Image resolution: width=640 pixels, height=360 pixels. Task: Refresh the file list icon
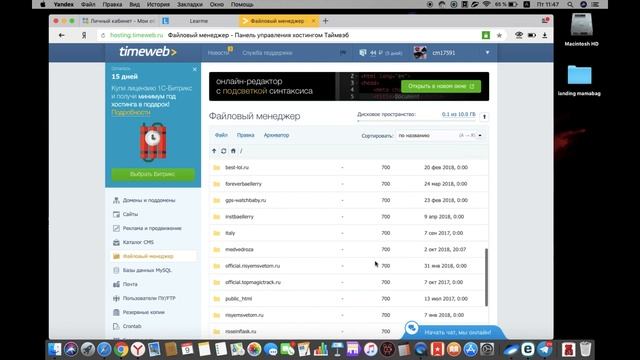(x=224, y=151)
